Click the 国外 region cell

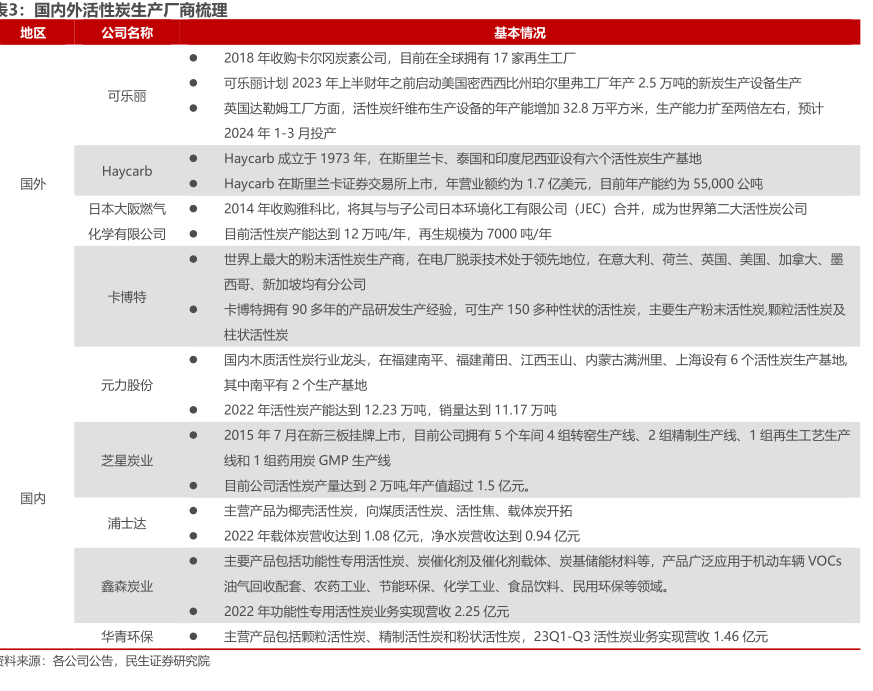pyautogui.click(x=33, y=184)
